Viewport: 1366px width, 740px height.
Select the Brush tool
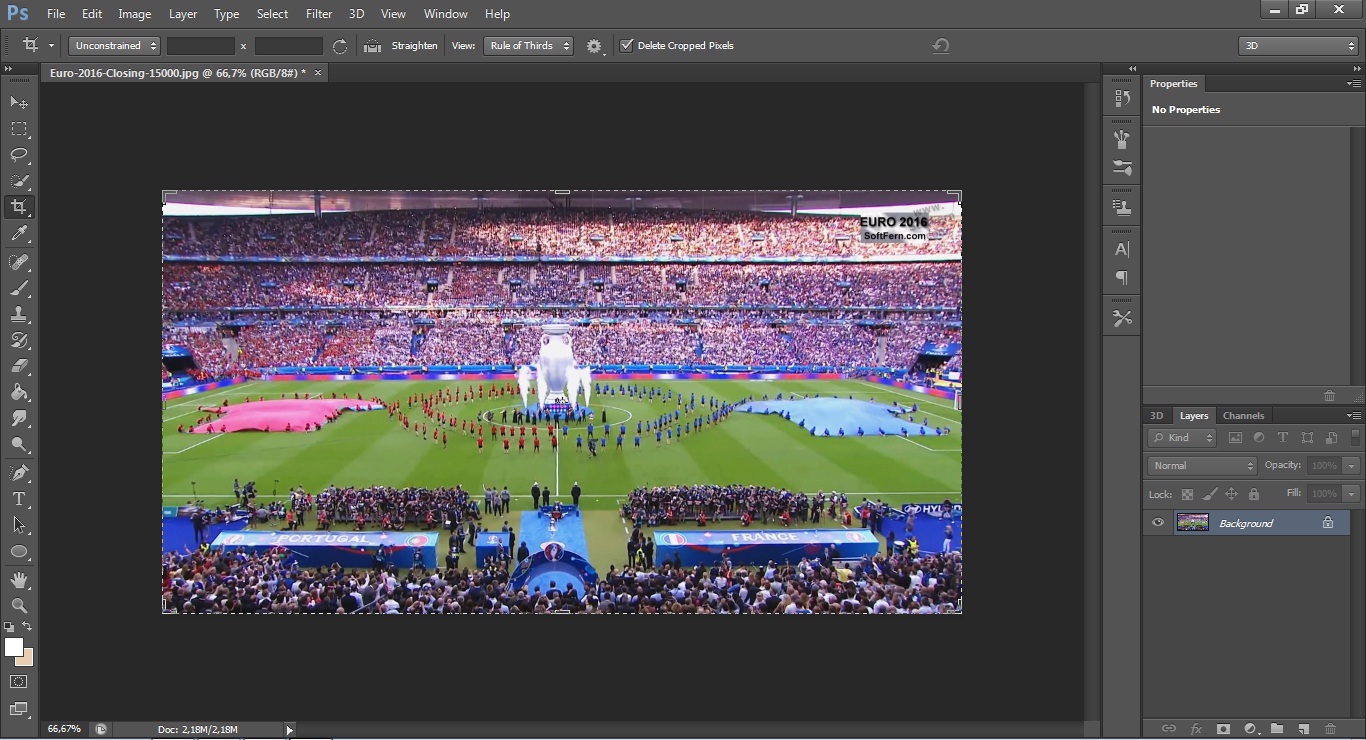[x=19, y=288]
